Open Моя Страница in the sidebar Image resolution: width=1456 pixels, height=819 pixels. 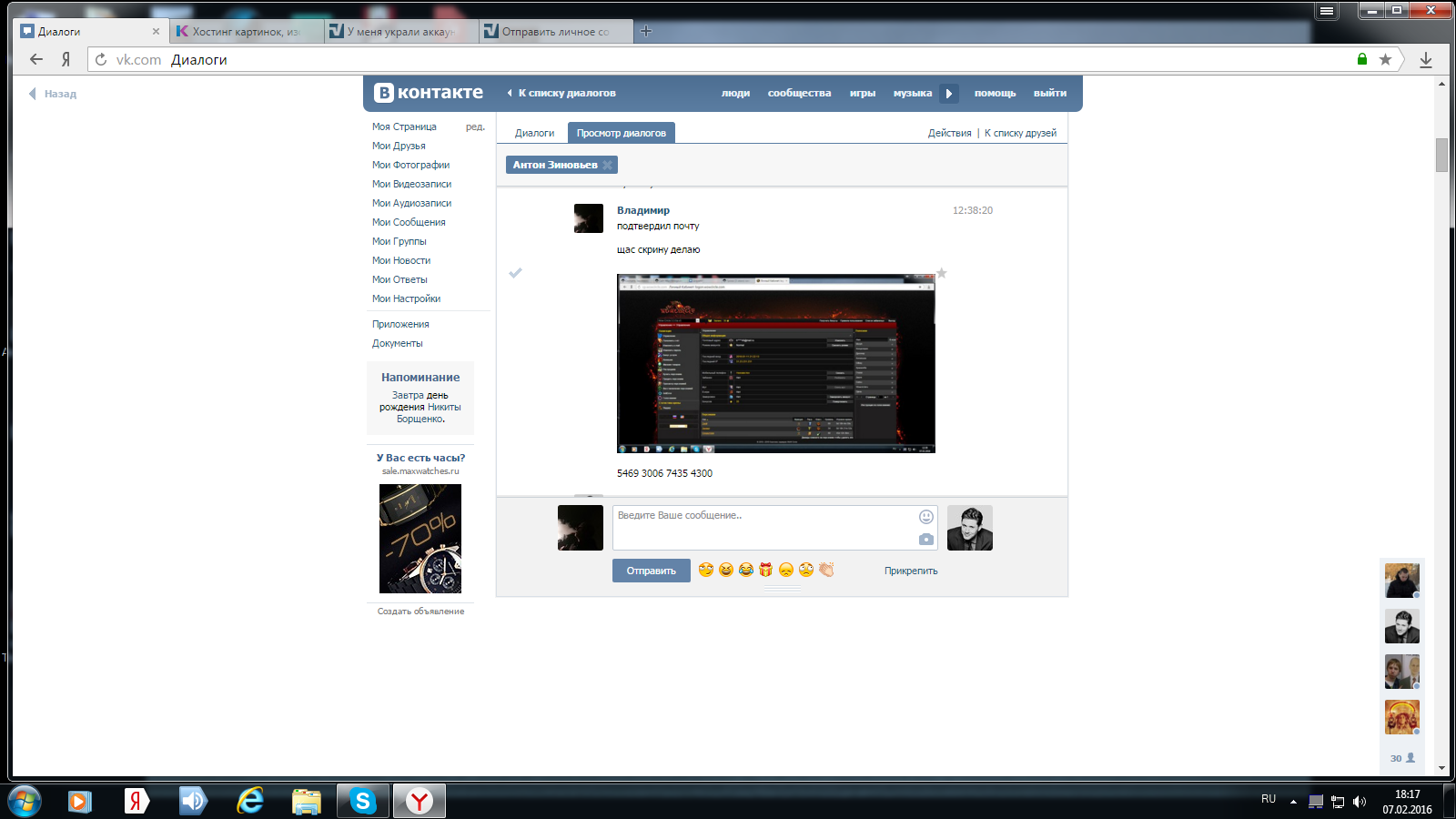(x=404, y=126)
